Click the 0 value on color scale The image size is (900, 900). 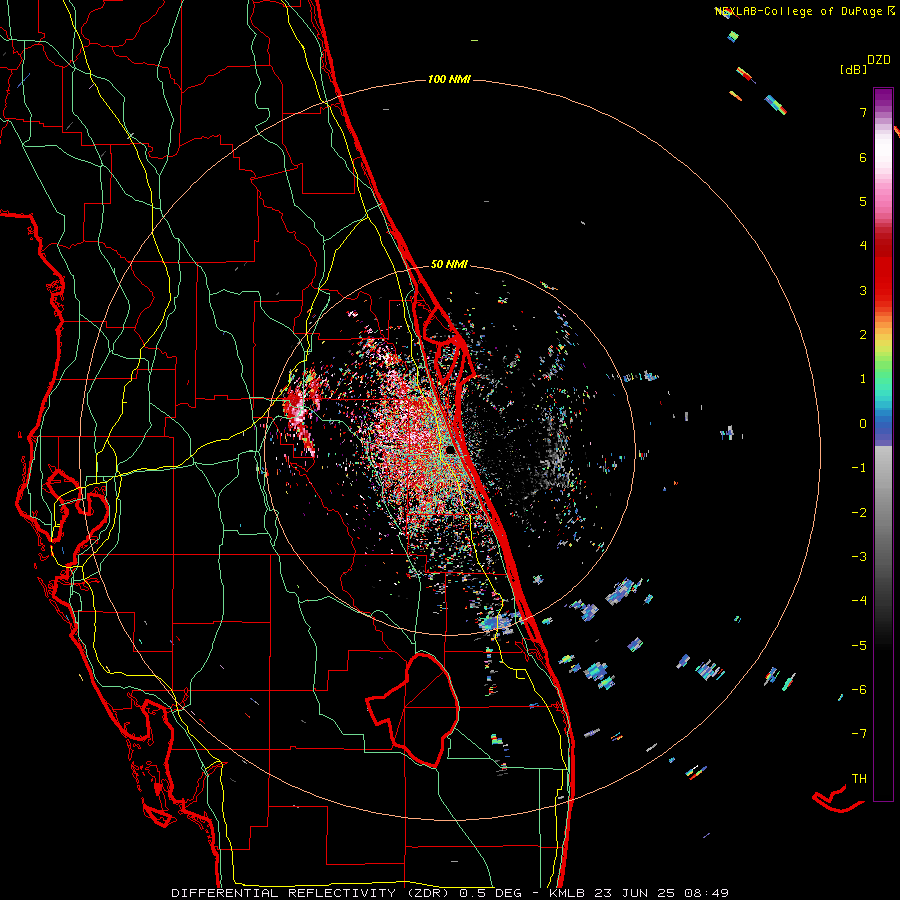tap(863, 424)
